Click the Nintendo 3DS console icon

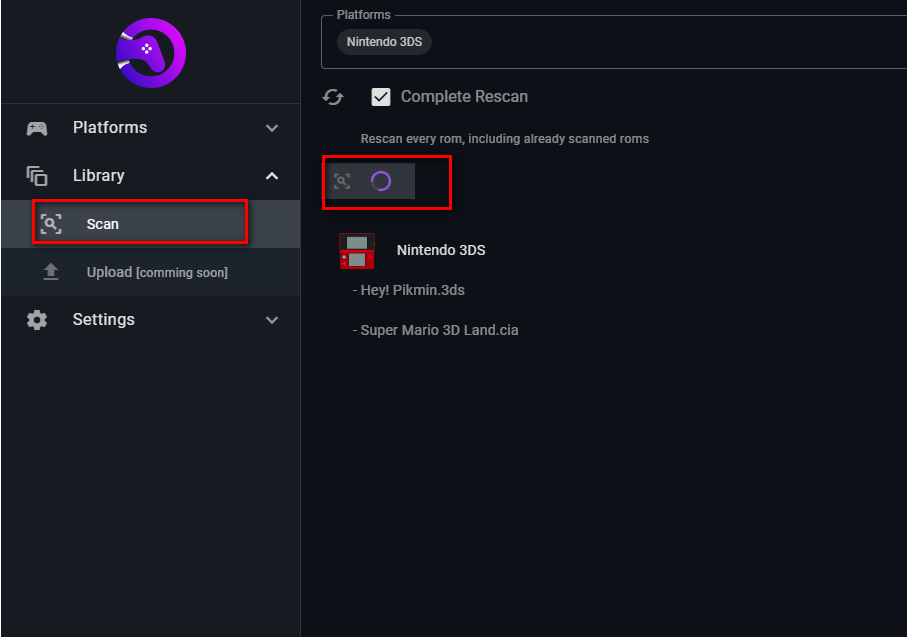click(x=357, y=251)
